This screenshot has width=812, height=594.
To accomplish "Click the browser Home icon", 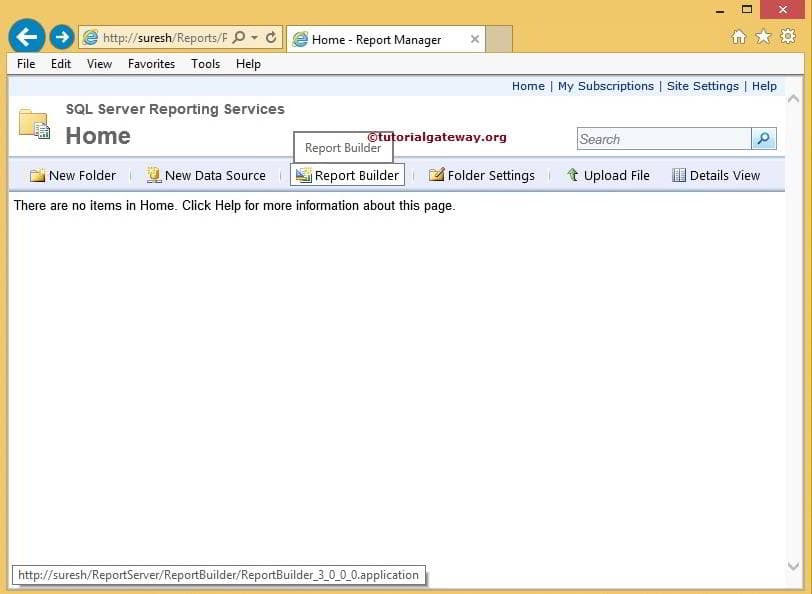I will coord(738,35).
